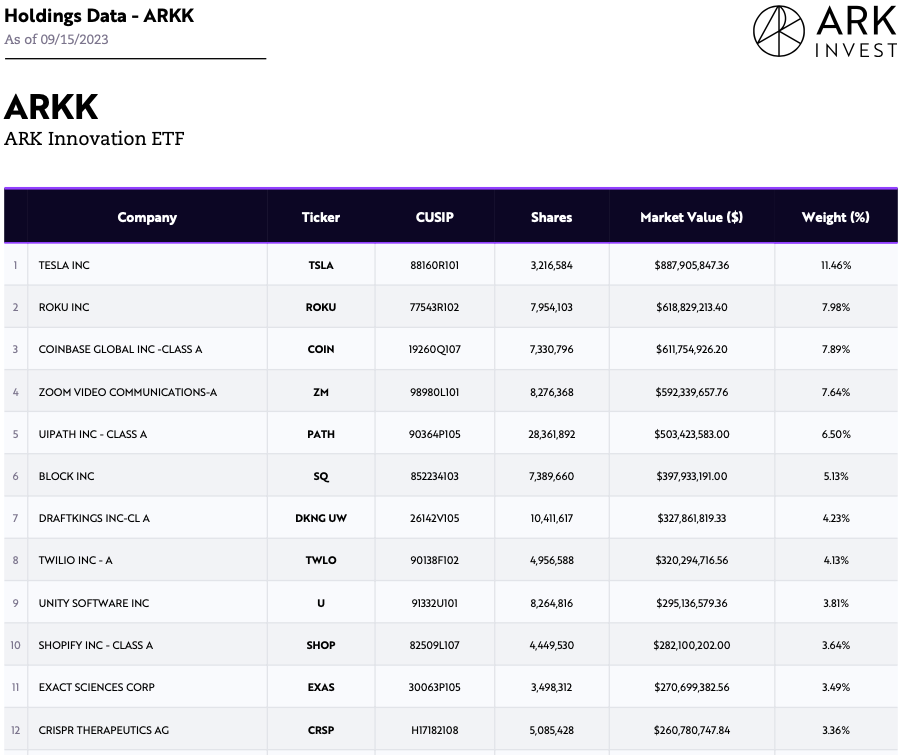
Task: Click the U ticker cell
Action: pyautogui.click(x=321, y=603)
